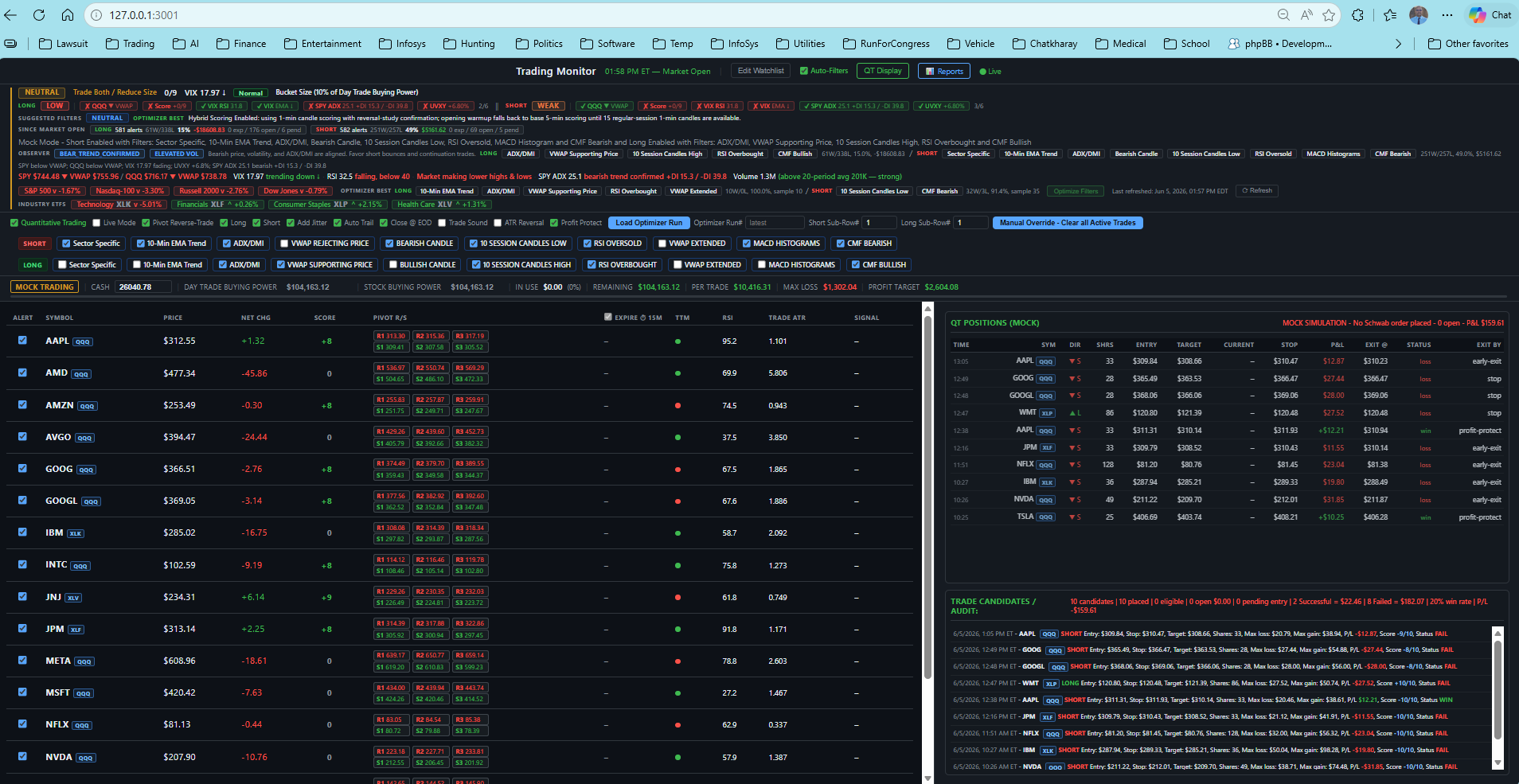Click trade candidates scrollbar down arrow
1519x784 pixels.
click(x=1498, y=763)
